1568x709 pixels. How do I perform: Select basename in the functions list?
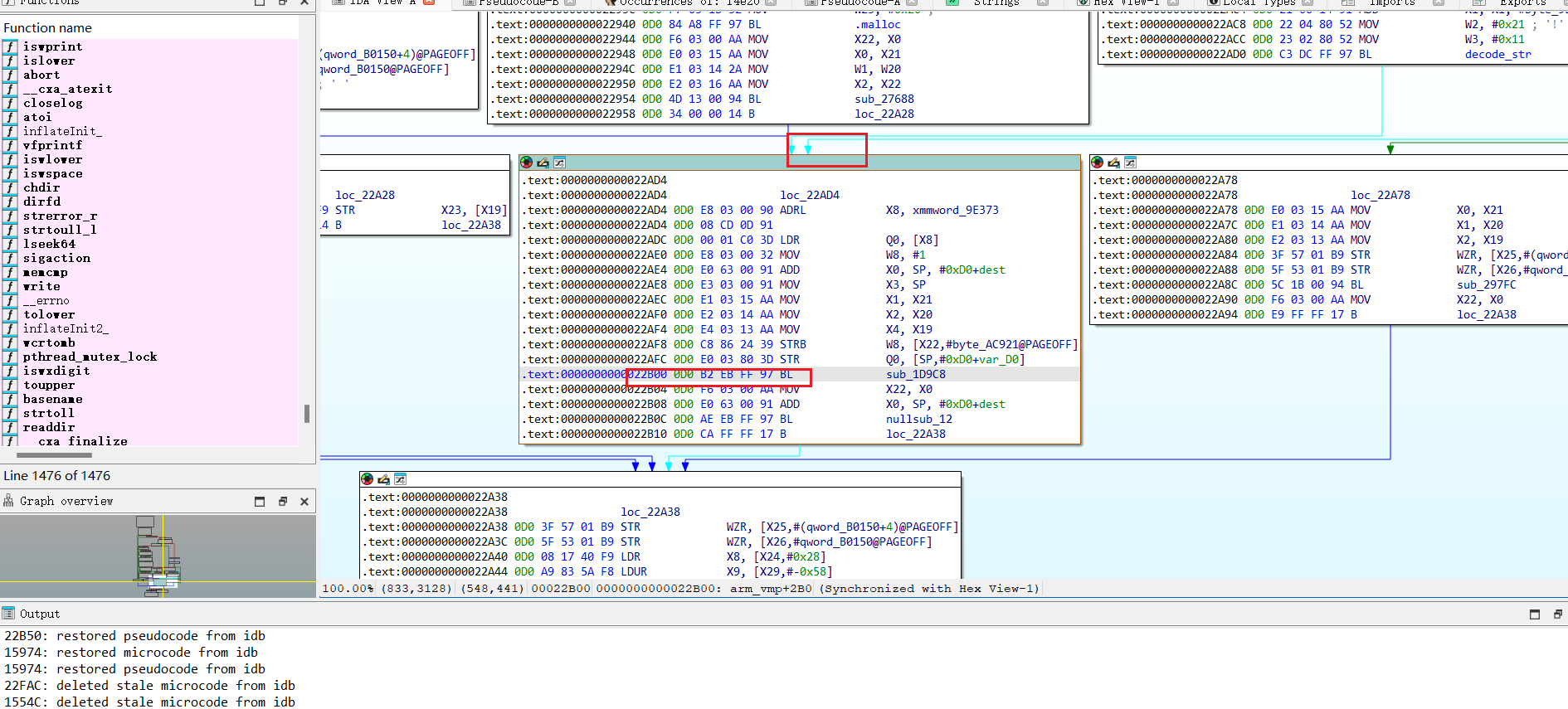[52, 399]
